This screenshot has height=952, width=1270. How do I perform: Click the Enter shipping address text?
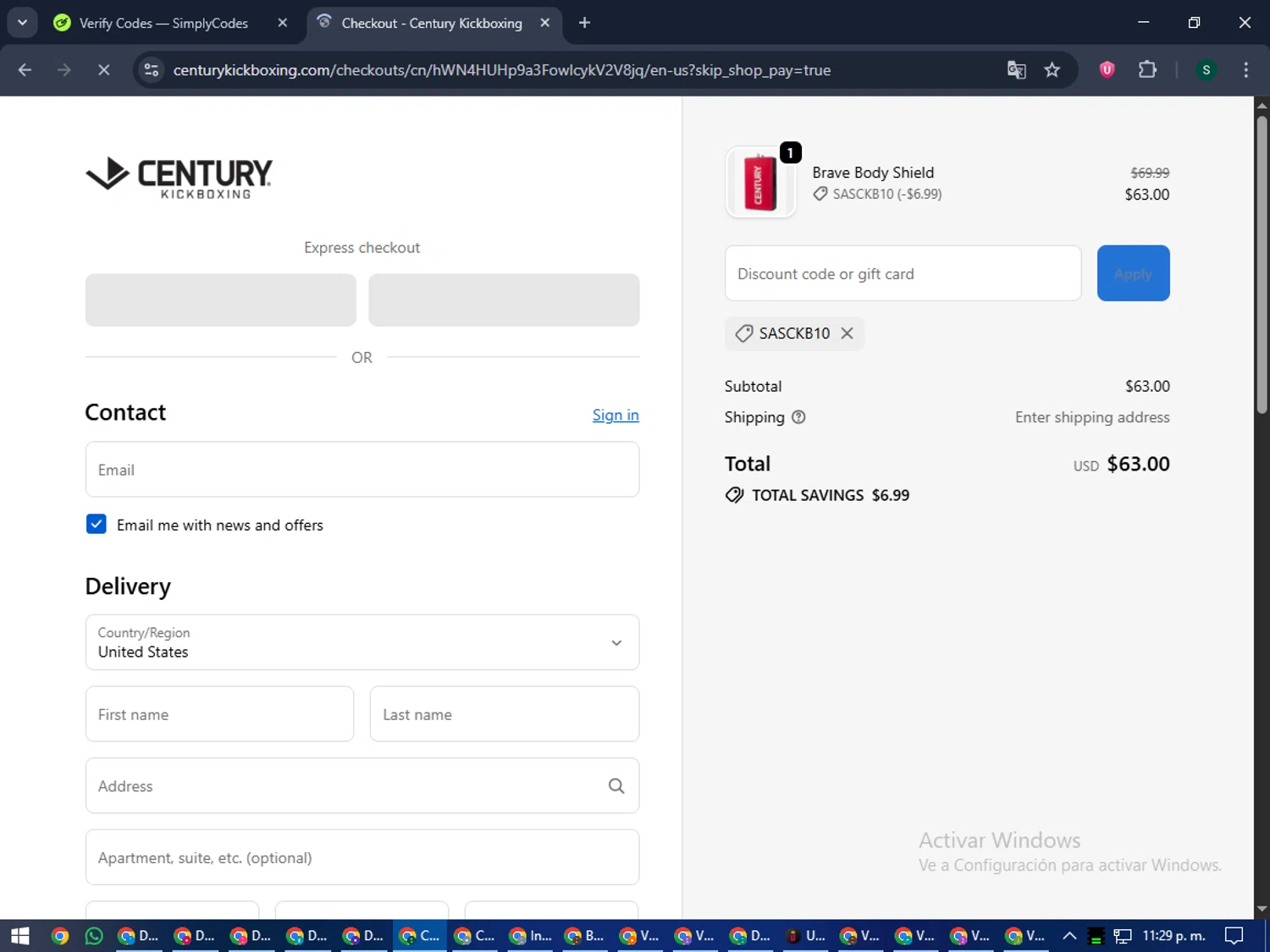coord(1092,417)
